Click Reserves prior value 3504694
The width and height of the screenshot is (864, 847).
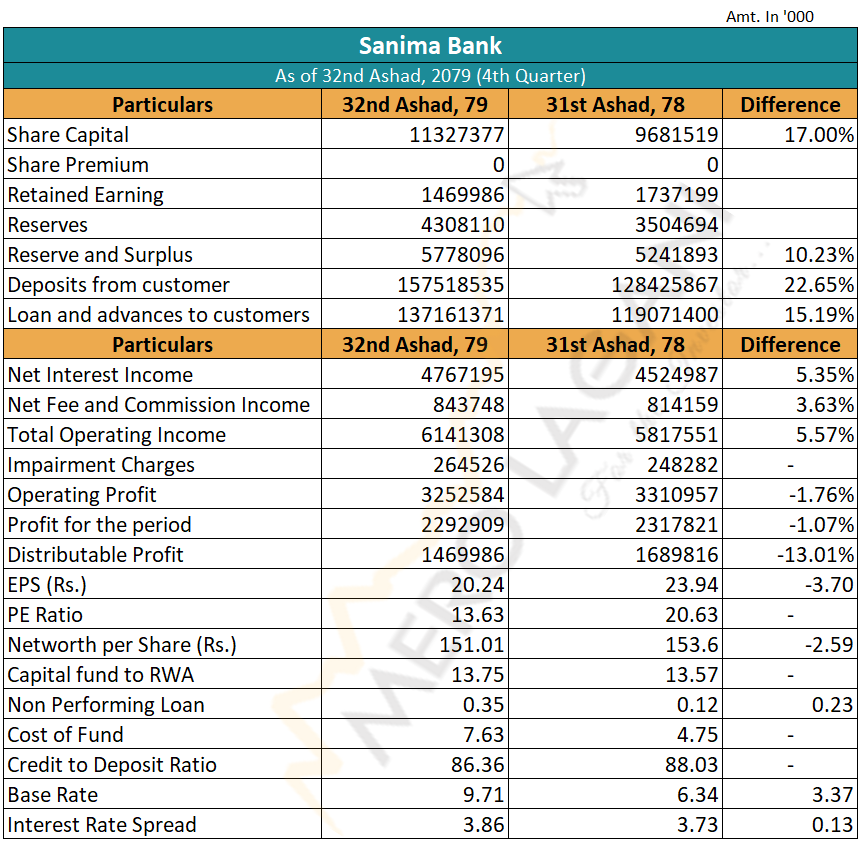[x=677, y=225]
